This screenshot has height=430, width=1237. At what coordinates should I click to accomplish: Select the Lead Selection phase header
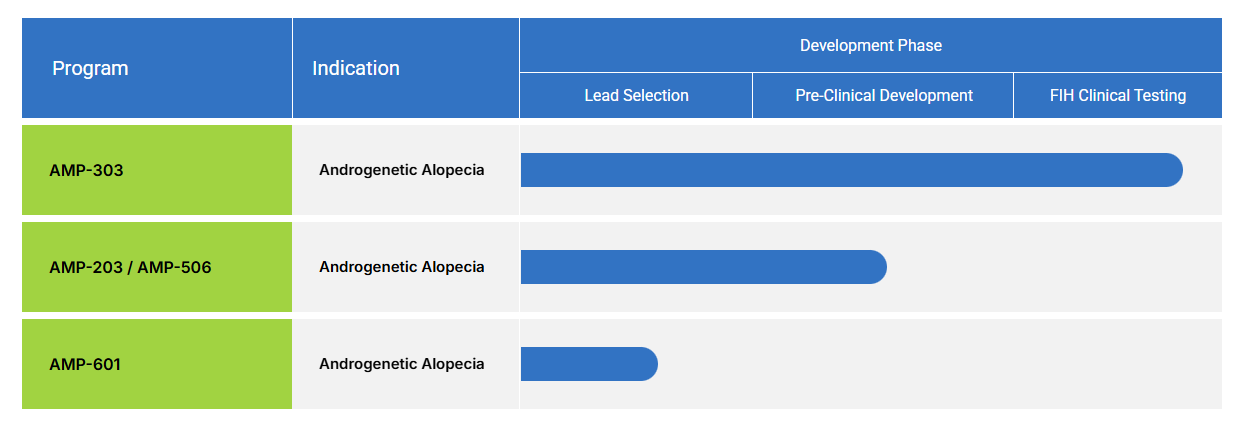pyautogui.click(x=636, y=96)
